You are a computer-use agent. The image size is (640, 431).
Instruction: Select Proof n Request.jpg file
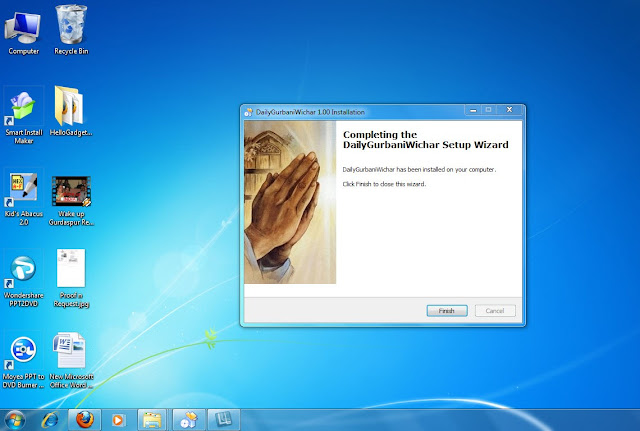(71, 278)
